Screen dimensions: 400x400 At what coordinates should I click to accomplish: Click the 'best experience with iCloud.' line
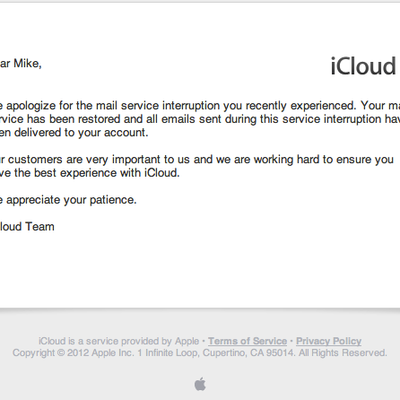click(x=90, y=173)
